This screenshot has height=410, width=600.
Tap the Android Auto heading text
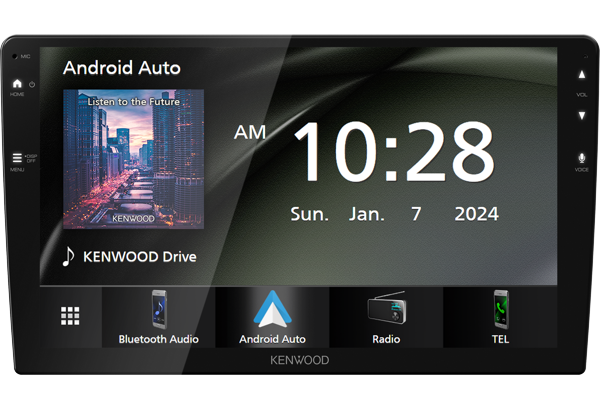click(x=122, y=68)
